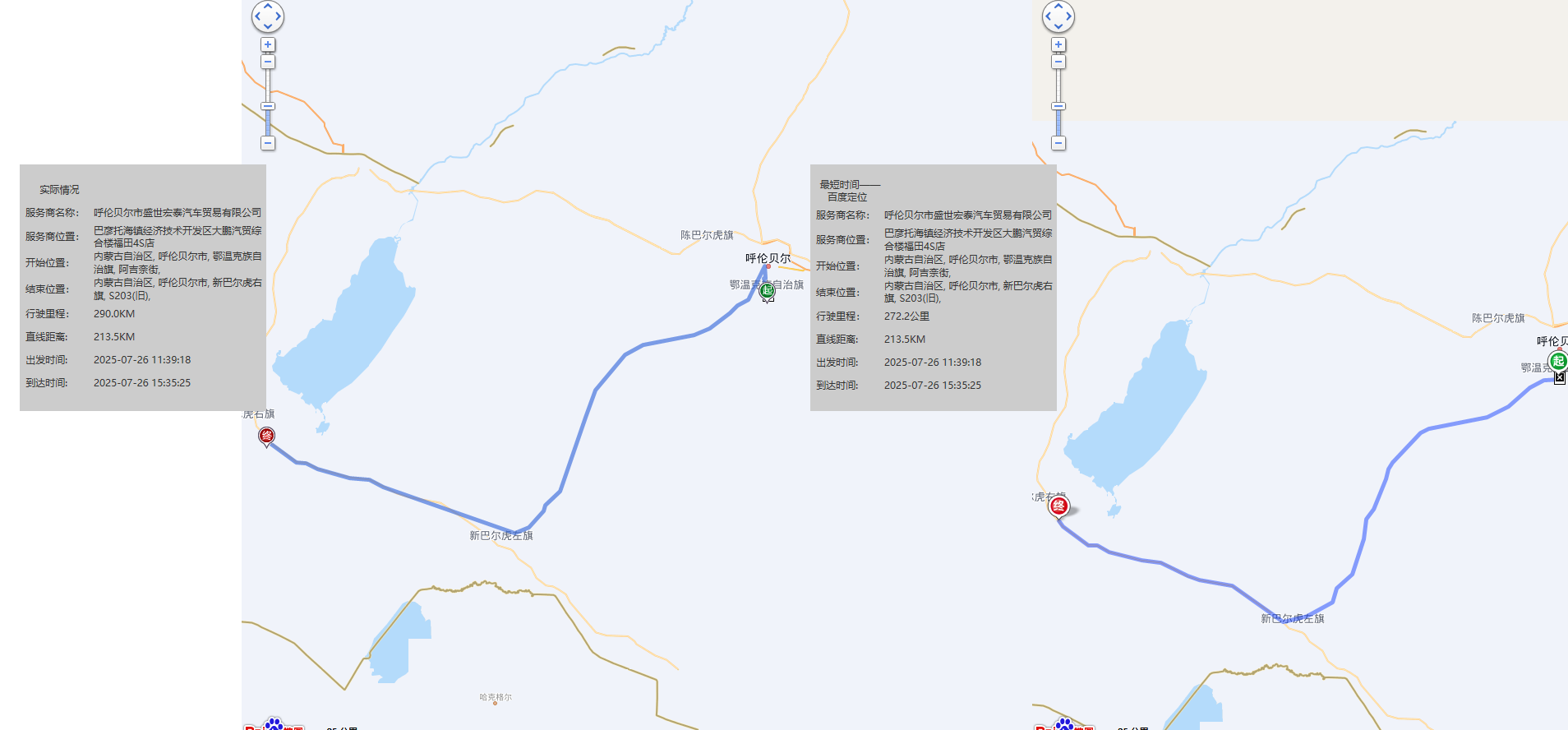
Task: Click the zoom slider handle on right map
Action: (1058, 106)
